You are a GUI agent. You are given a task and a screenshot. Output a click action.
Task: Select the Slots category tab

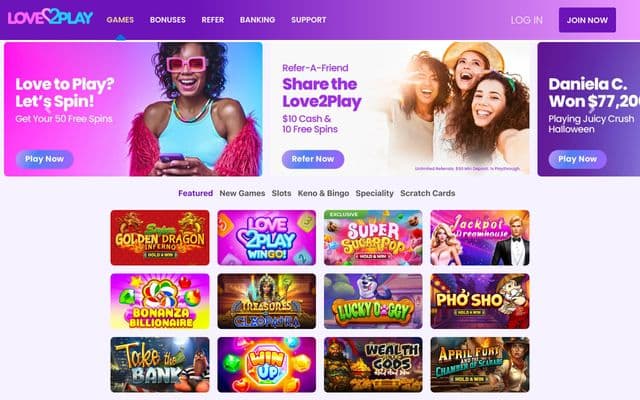[x=281, y=193]
